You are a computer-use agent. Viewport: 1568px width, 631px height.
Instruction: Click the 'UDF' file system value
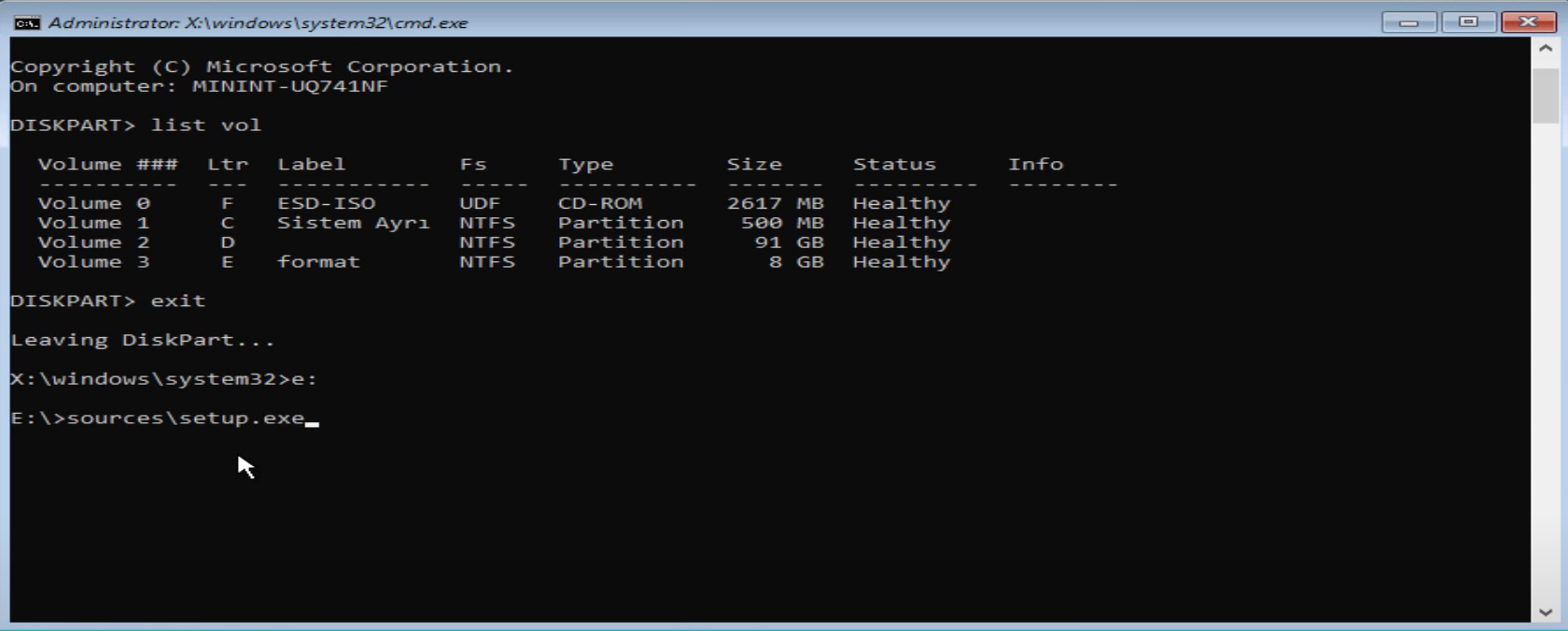480,203
